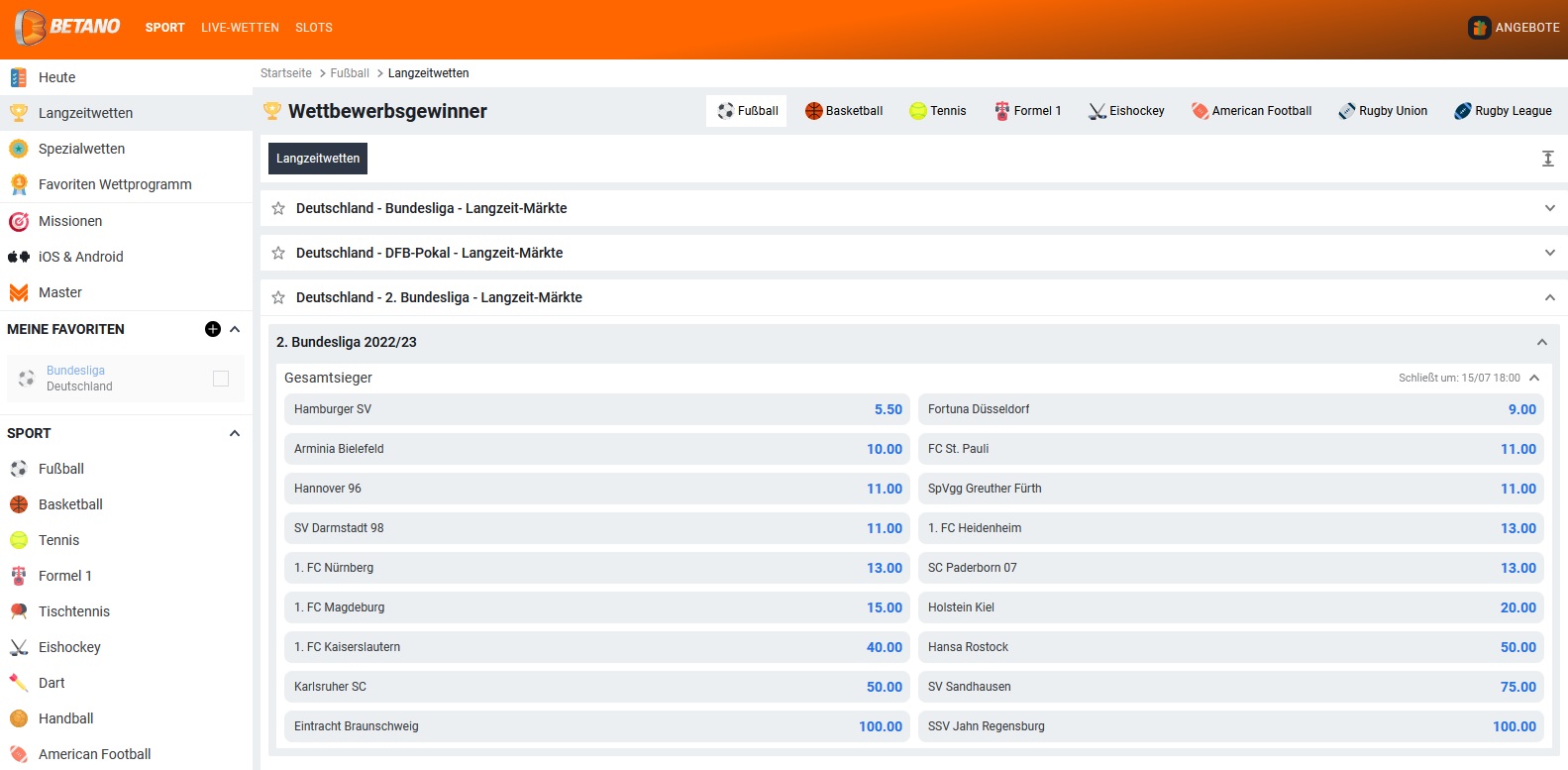Bet on Arminia Bielefeld at 10.00
This screenshot has width=1568, height=770.
597,449
